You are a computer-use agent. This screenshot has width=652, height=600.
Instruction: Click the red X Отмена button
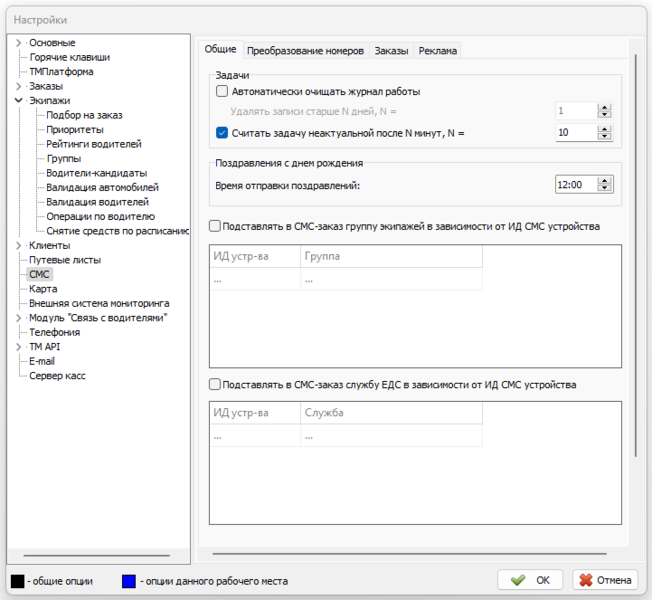604,580
